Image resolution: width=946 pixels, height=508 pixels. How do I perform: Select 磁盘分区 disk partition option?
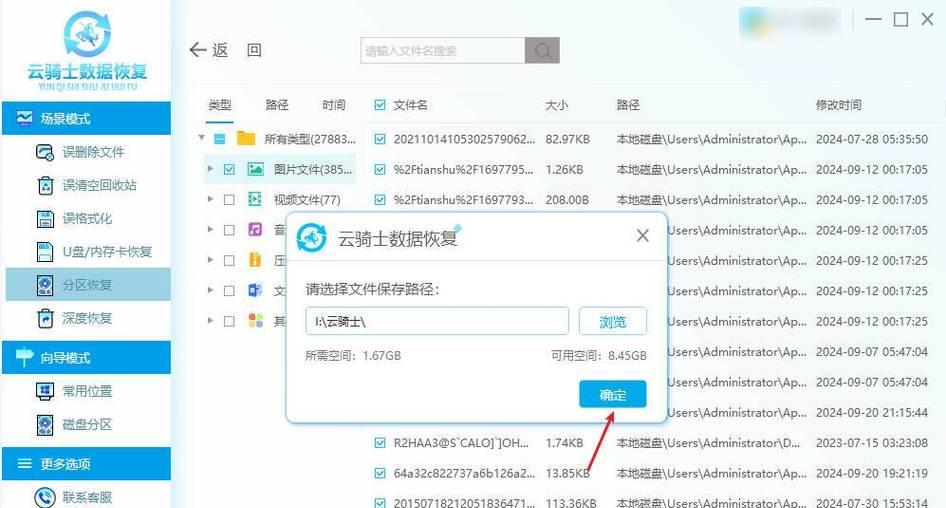75,424
